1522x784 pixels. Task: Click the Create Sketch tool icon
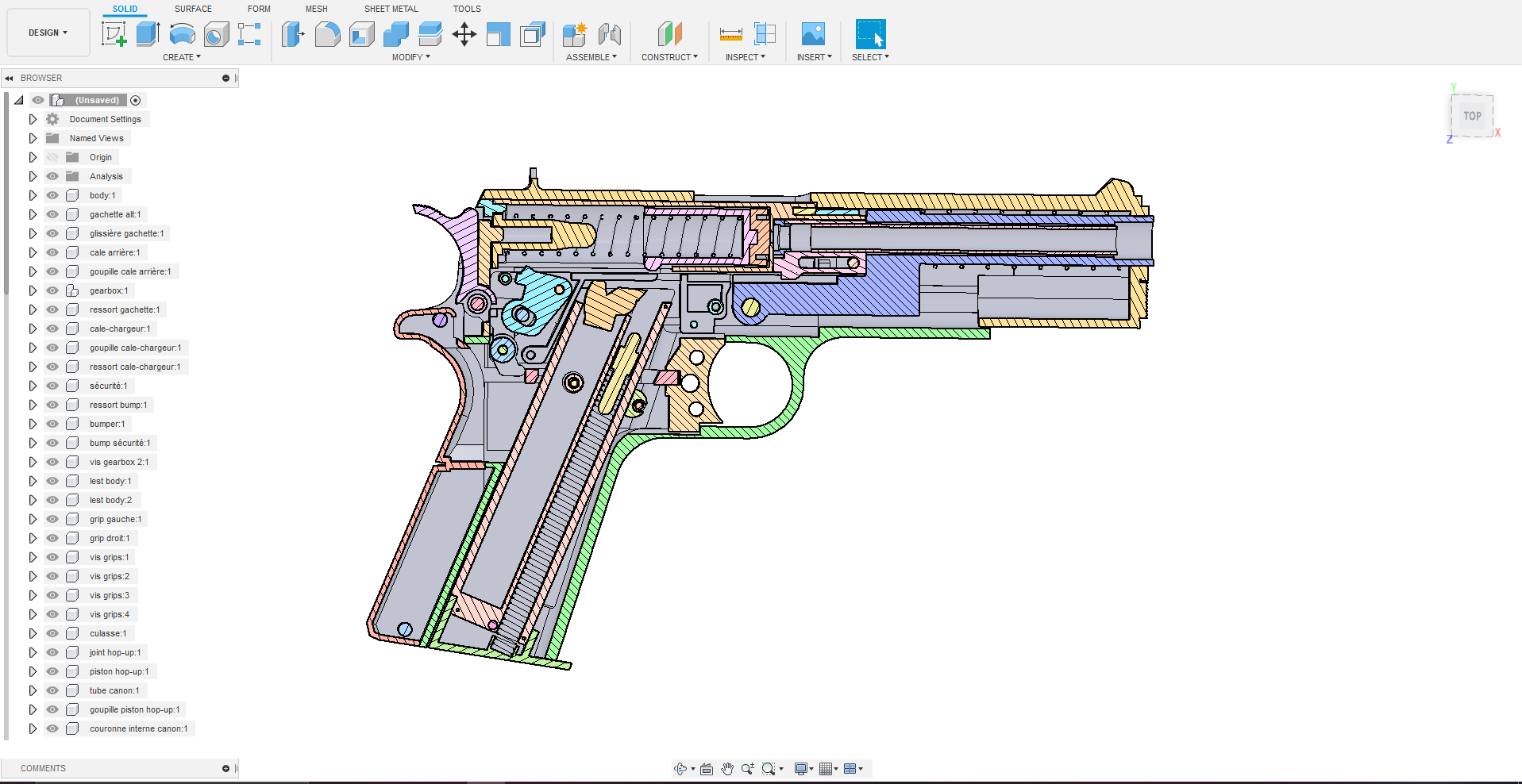(114, 34)
